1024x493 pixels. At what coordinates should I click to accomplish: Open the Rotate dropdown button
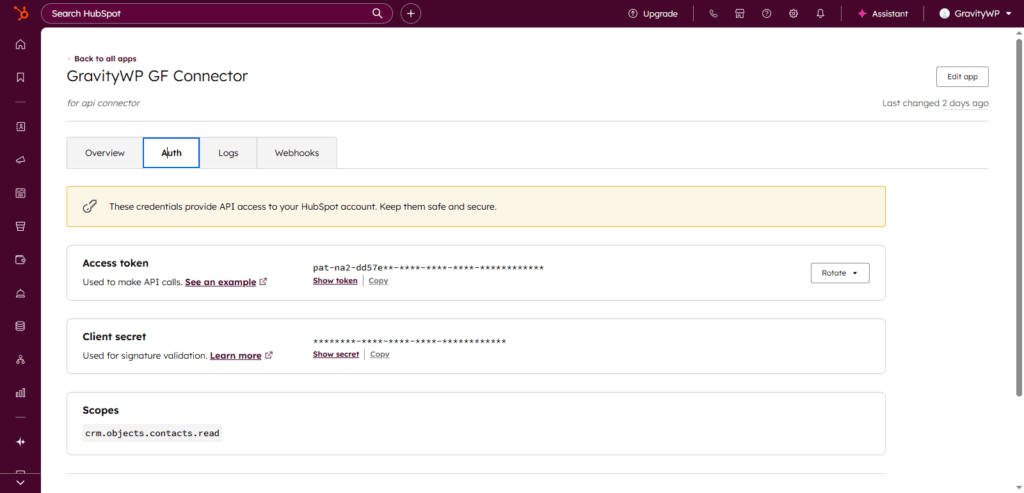[x=840, y=273]
